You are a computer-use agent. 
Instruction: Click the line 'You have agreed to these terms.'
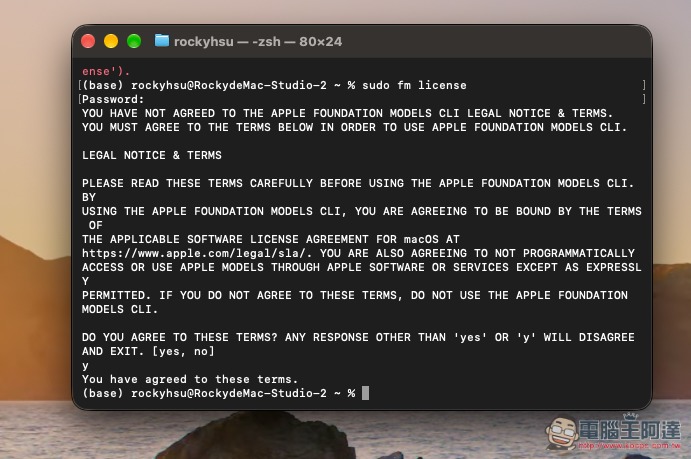pyautogui.click(x=190, y=379)
